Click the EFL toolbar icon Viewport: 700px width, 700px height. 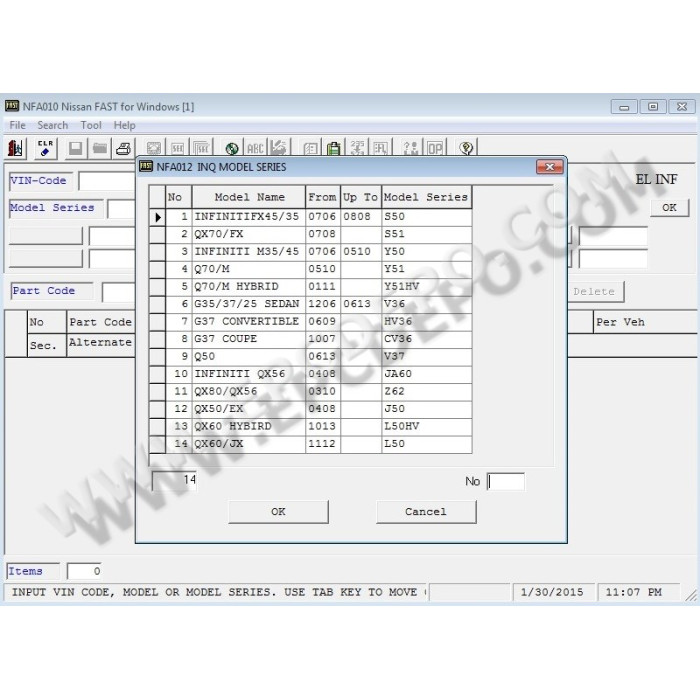click(380, 148)
